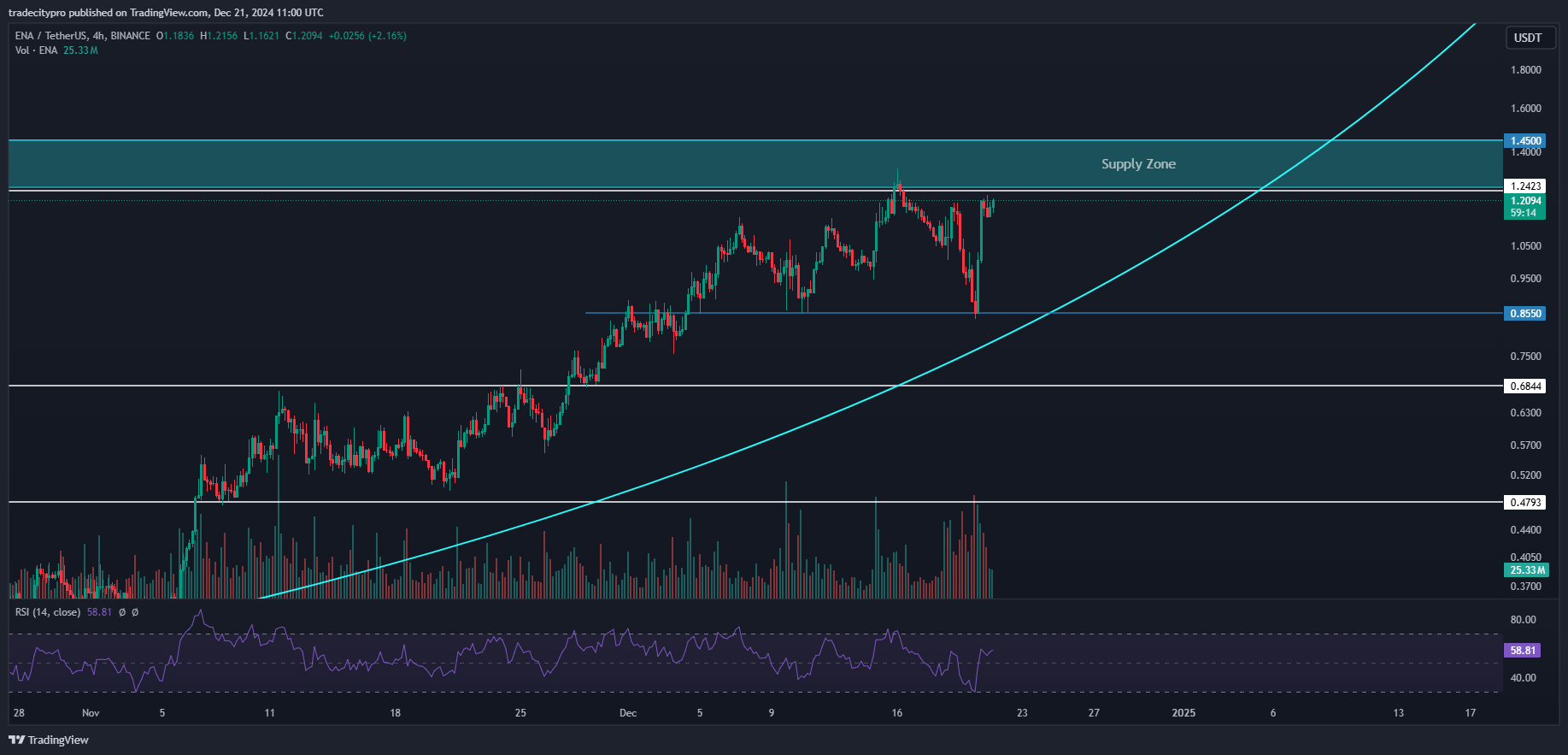Click the 0.7500 price scale value
The image size is (1568, 755).
point(1526,357)
